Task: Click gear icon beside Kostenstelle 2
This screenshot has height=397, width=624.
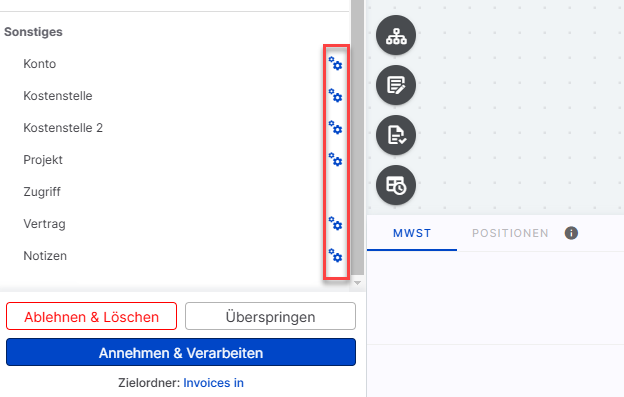Action: (x=335, y=127)
